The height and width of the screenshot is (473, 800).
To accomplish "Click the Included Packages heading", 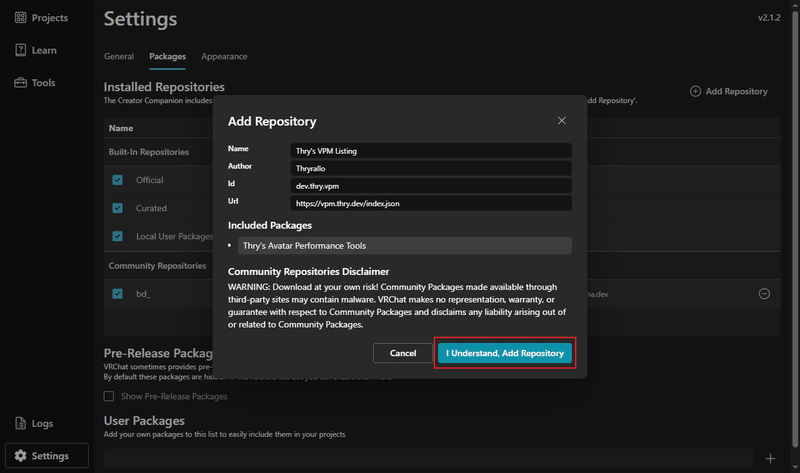I will 269,225.
